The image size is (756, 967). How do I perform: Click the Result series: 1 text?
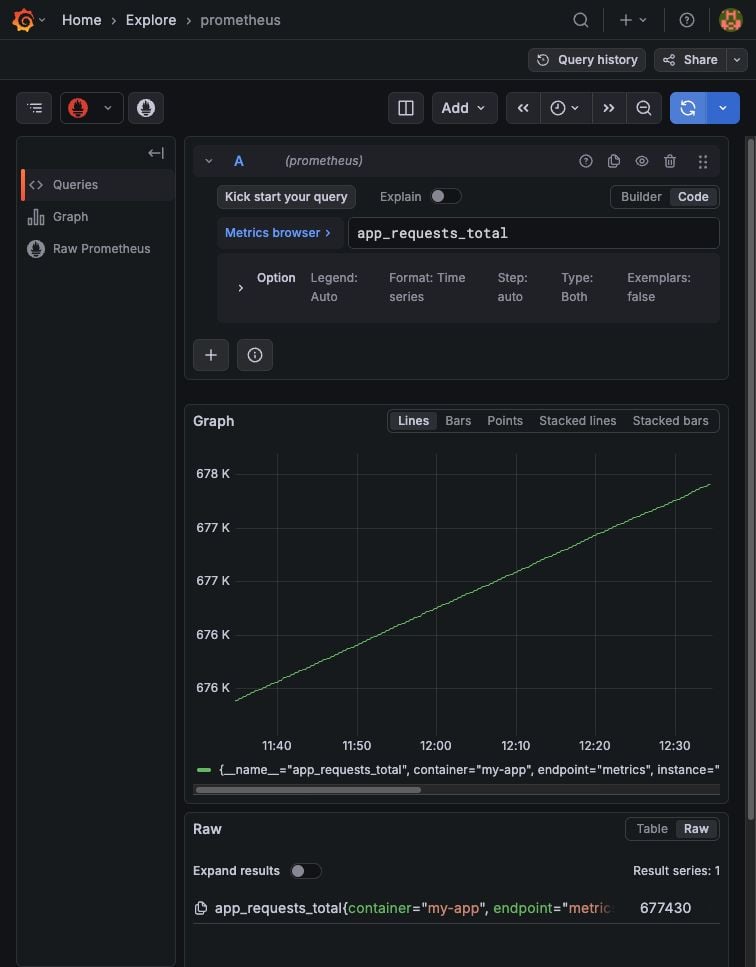point(676,871)
